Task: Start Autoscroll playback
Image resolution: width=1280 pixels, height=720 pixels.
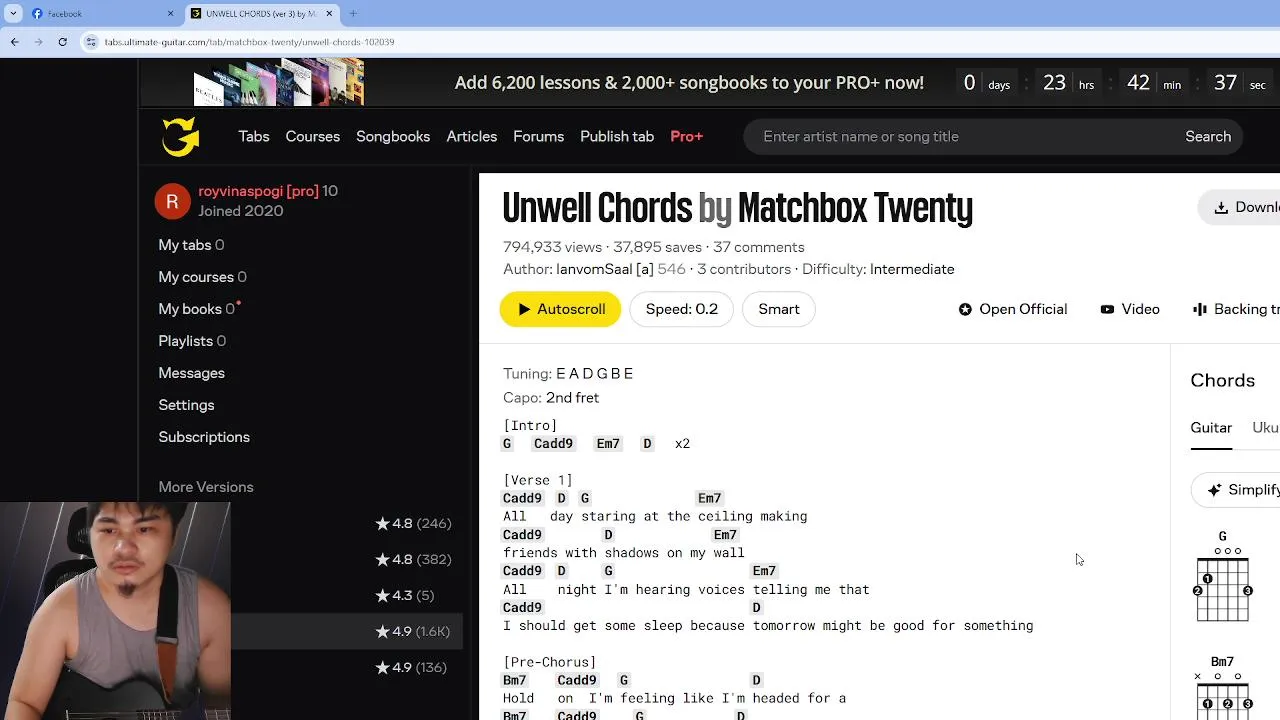Action: (560, 309)
